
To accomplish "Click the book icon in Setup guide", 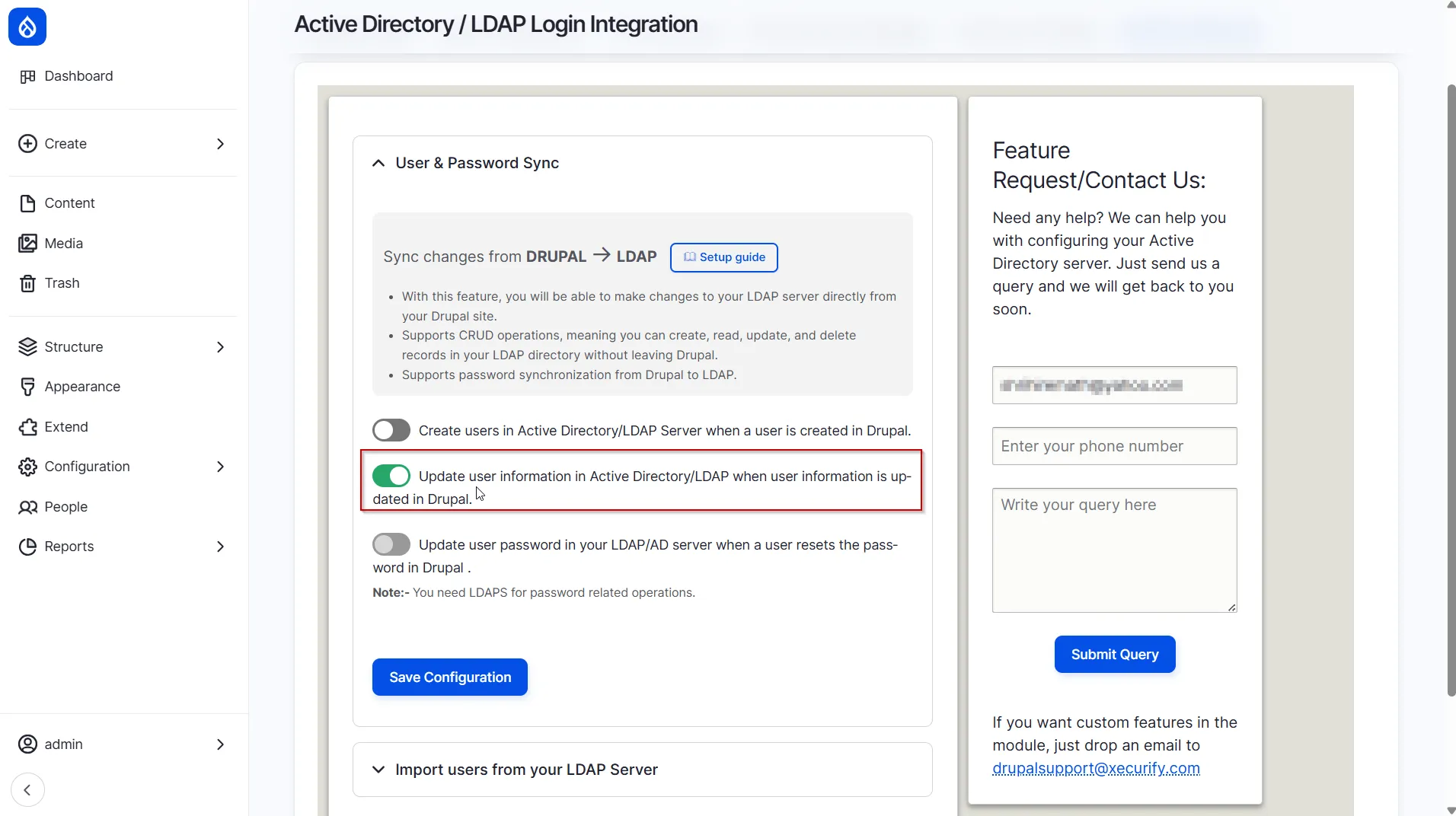I will click(689, 257).
